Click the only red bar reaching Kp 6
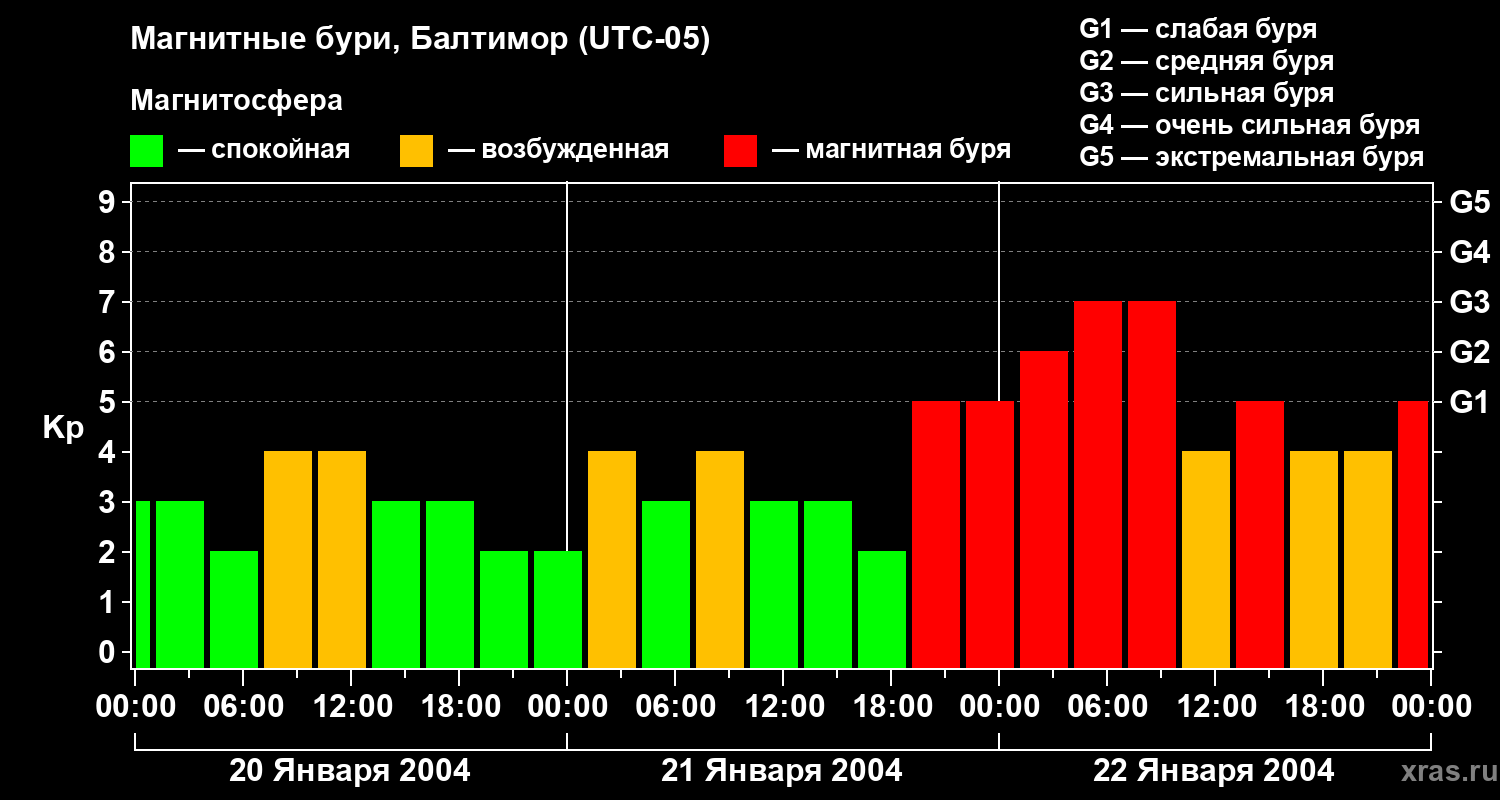 [1044, 509]
